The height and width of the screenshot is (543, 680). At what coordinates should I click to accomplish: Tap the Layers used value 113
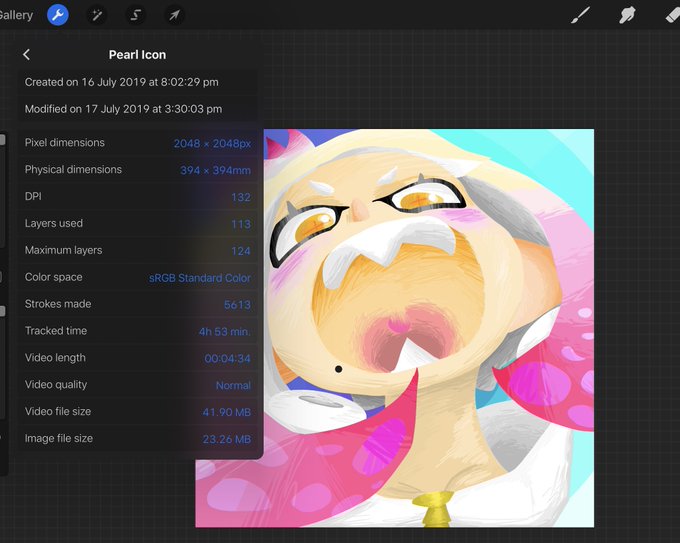click(x=241, y=224)
